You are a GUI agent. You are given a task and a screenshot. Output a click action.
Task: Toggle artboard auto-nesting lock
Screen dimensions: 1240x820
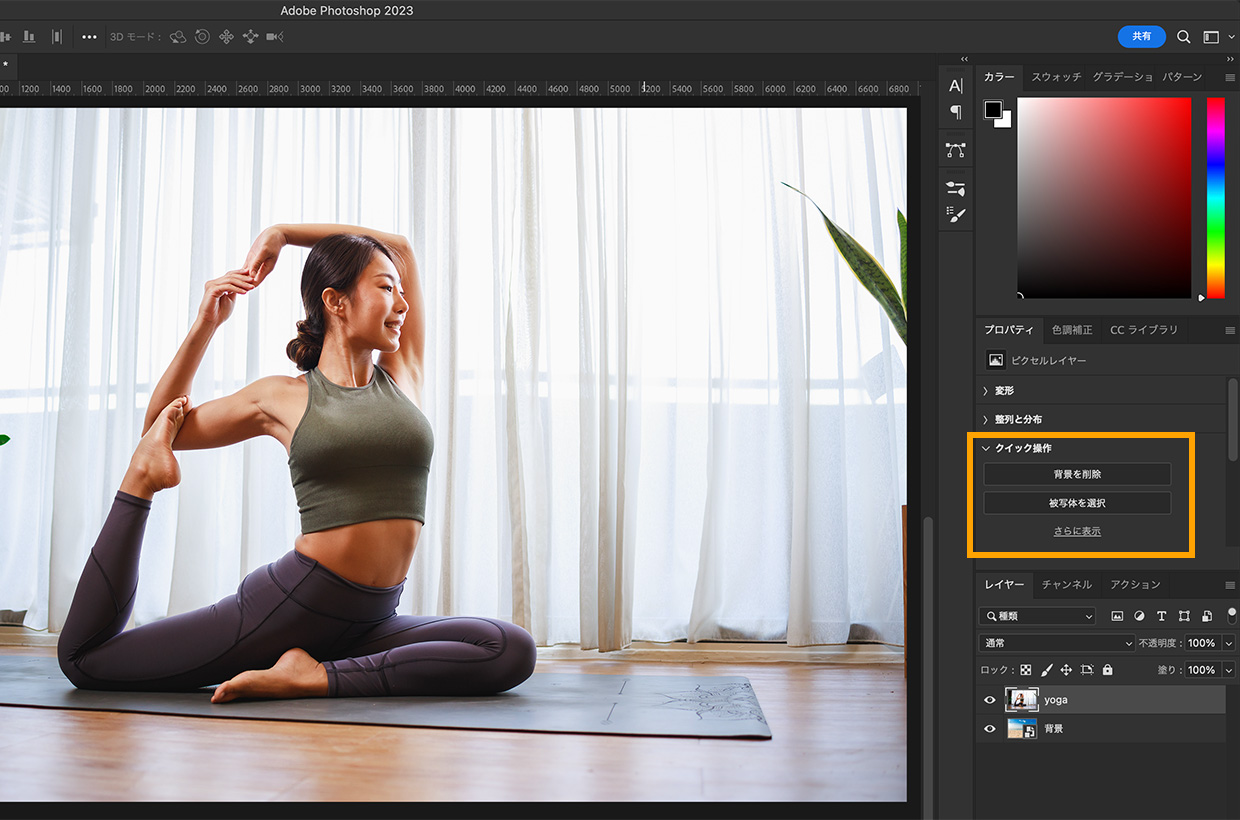pos(1087,670)
